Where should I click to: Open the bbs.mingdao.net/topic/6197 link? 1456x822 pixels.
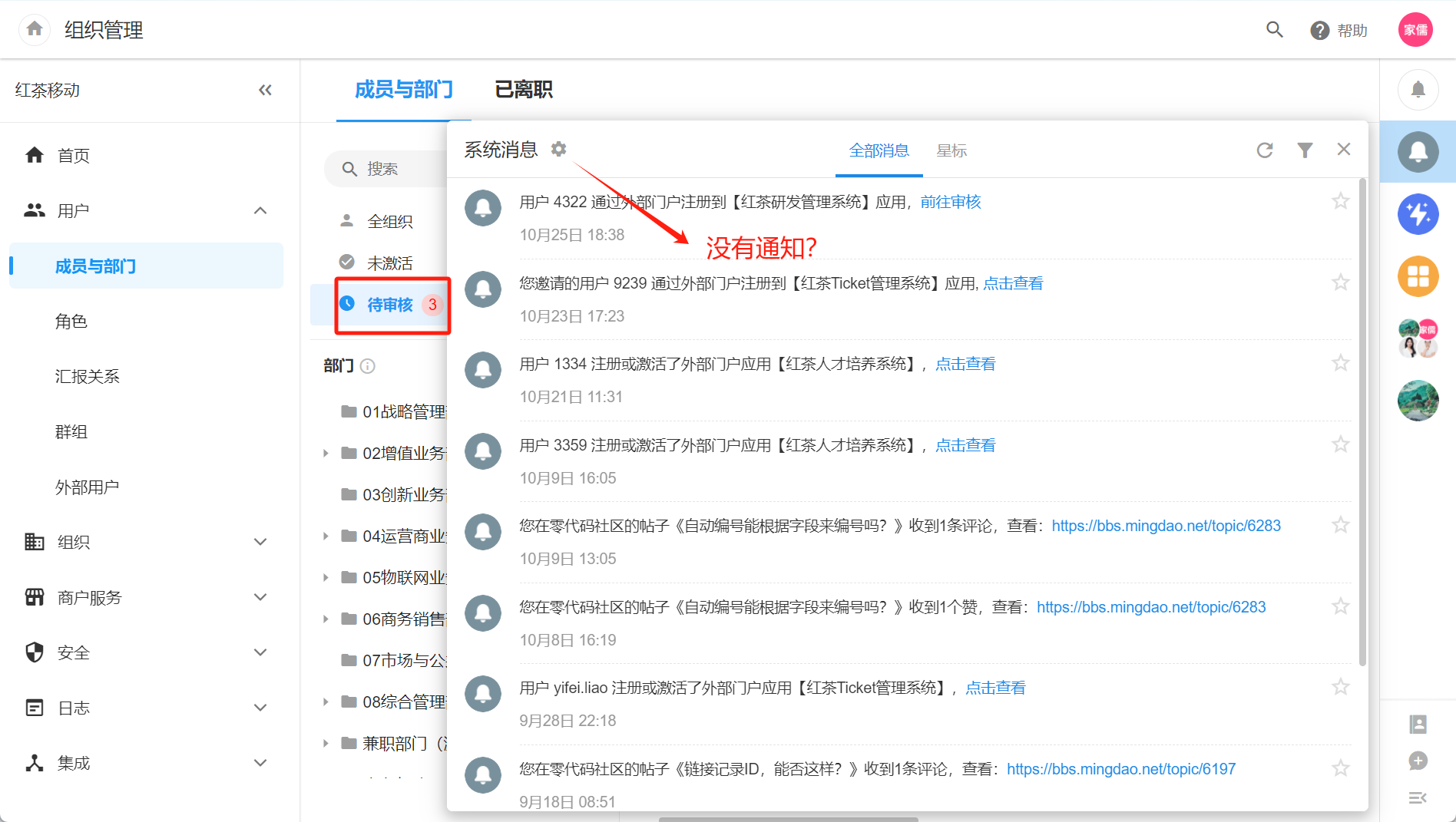click(1120, 769)
